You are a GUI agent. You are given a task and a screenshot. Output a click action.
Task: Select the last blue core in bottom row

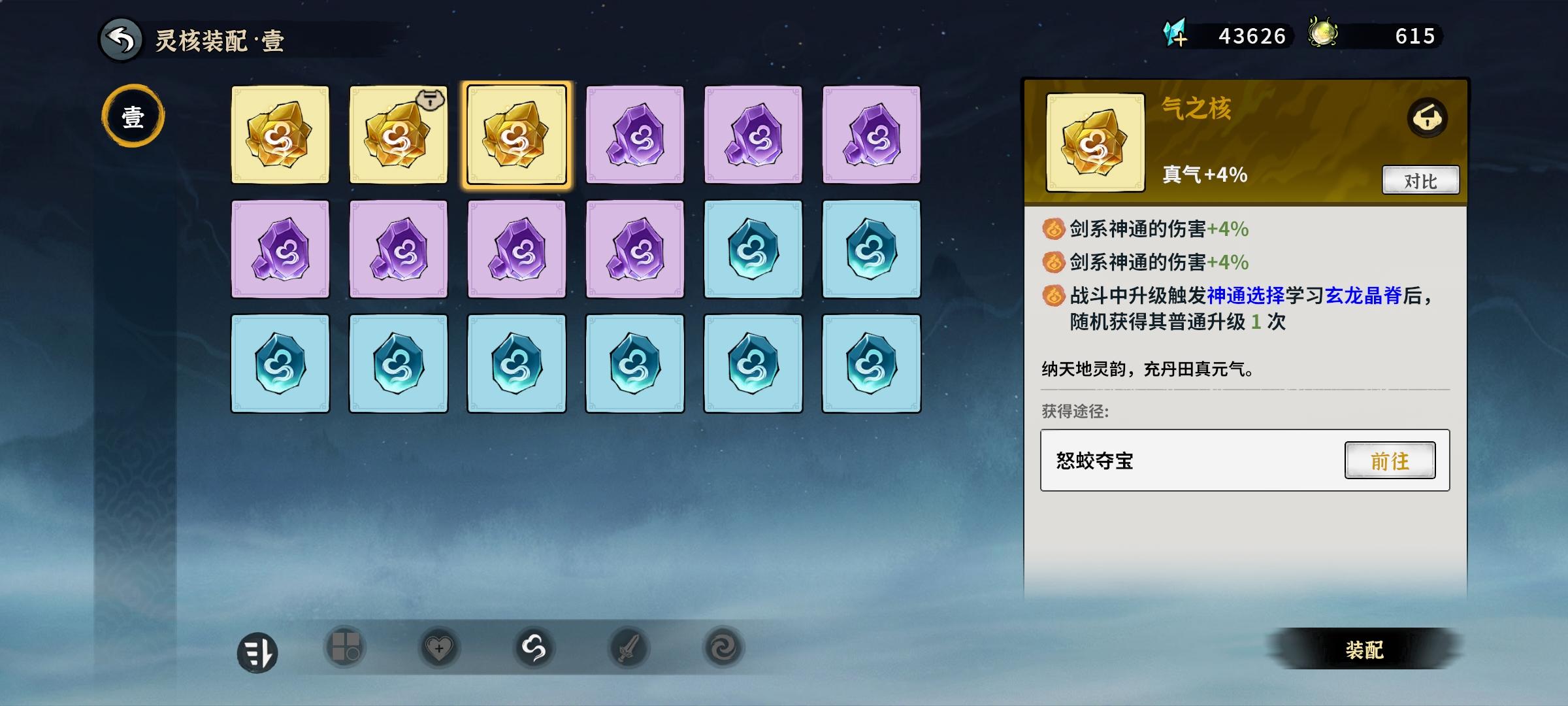pos(872,363)
